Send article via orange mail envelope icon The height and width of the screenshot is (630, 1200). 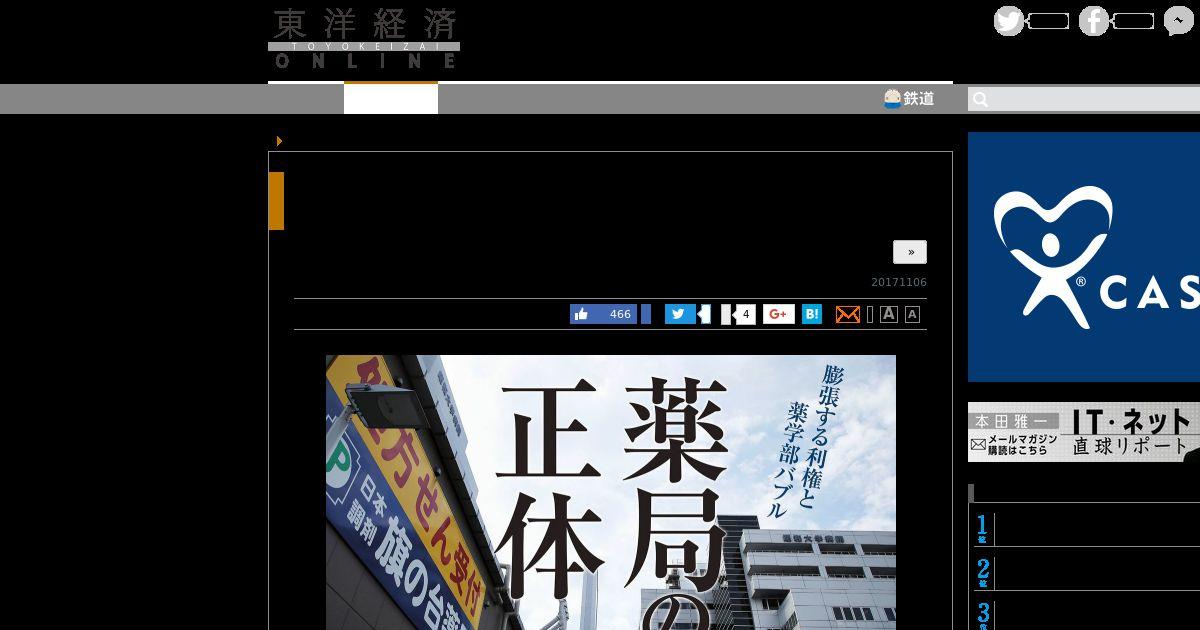pos(848,314)
